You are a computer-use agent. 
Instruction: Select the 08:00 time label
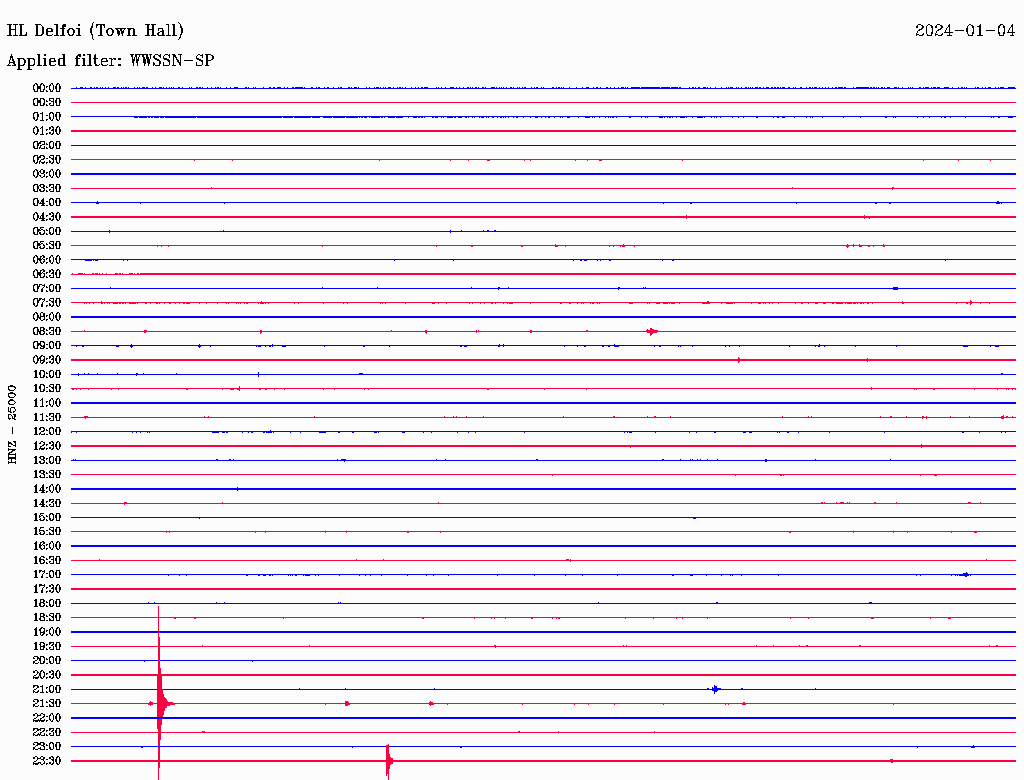[x=47, y=317]
